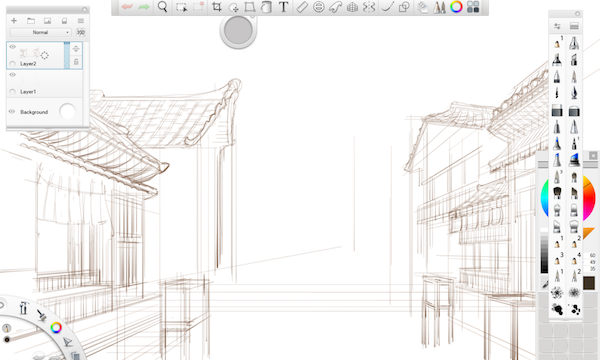Open the layer panel menu icon
This screenshot has height=360, width=600.
pyautogui.click(x=81, y=21)
